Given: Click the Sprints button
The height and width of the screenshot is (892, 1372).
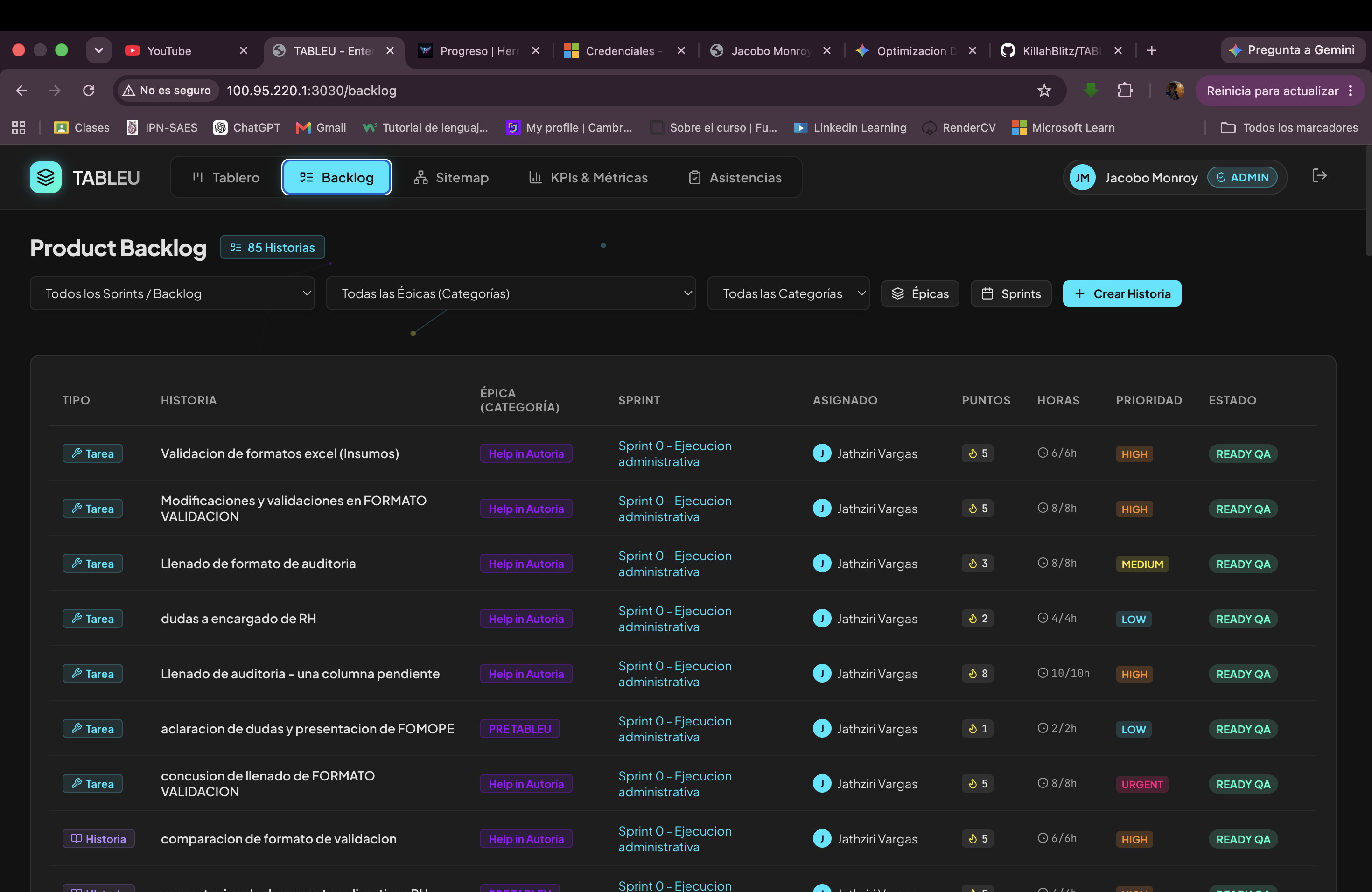Looking at the screenshot, I should (x=1010, y=293).
